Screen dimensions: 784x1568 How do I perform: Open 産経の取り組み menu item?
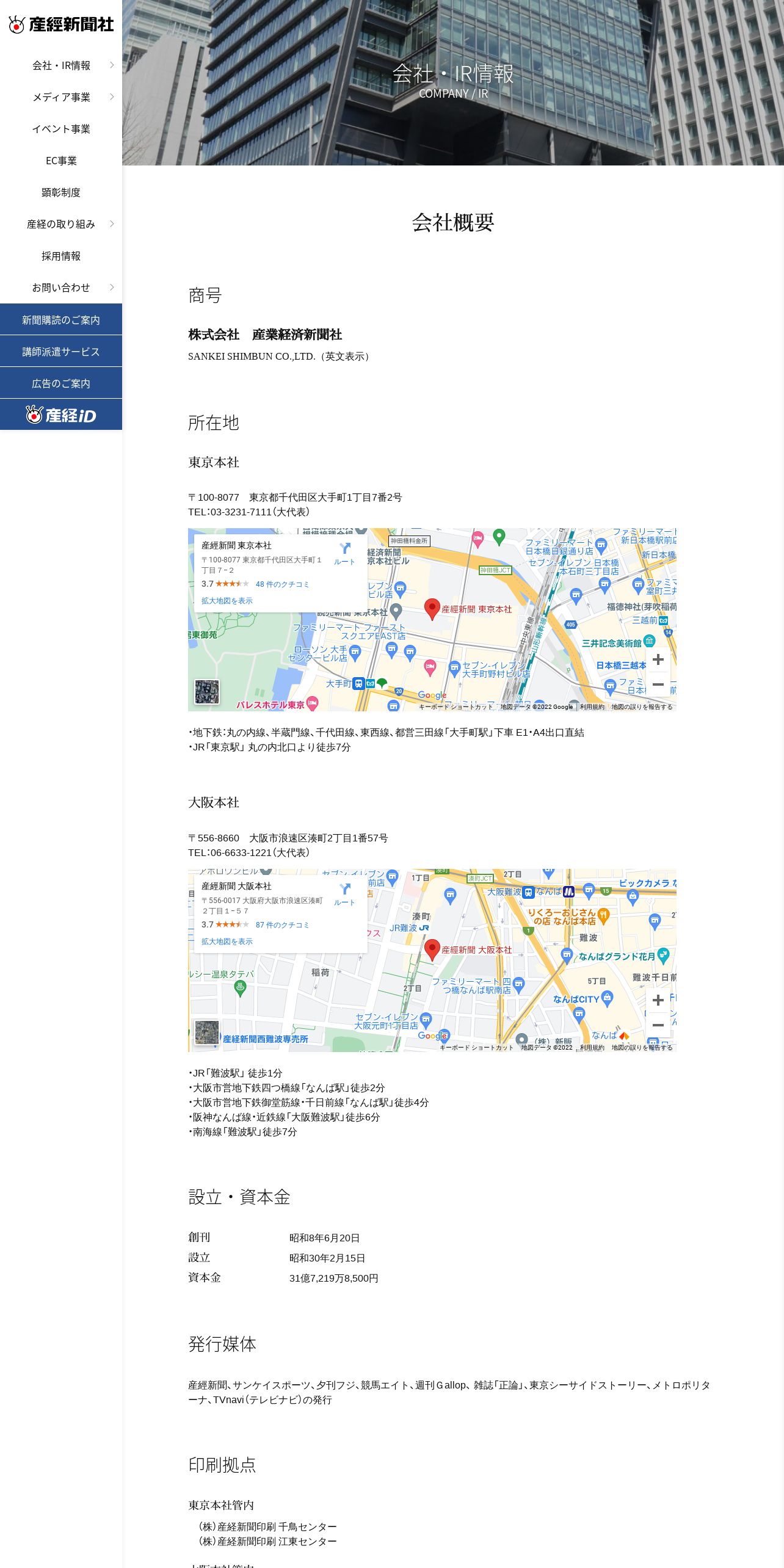pyautogui.click(x=61, y=224)
